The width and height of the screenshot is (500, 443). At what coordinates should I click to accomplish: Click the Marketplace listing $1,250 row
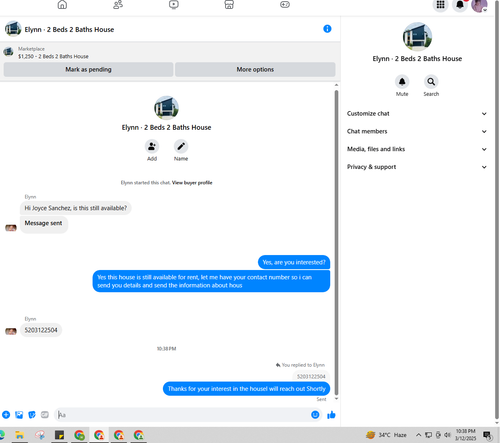point(53,53)
